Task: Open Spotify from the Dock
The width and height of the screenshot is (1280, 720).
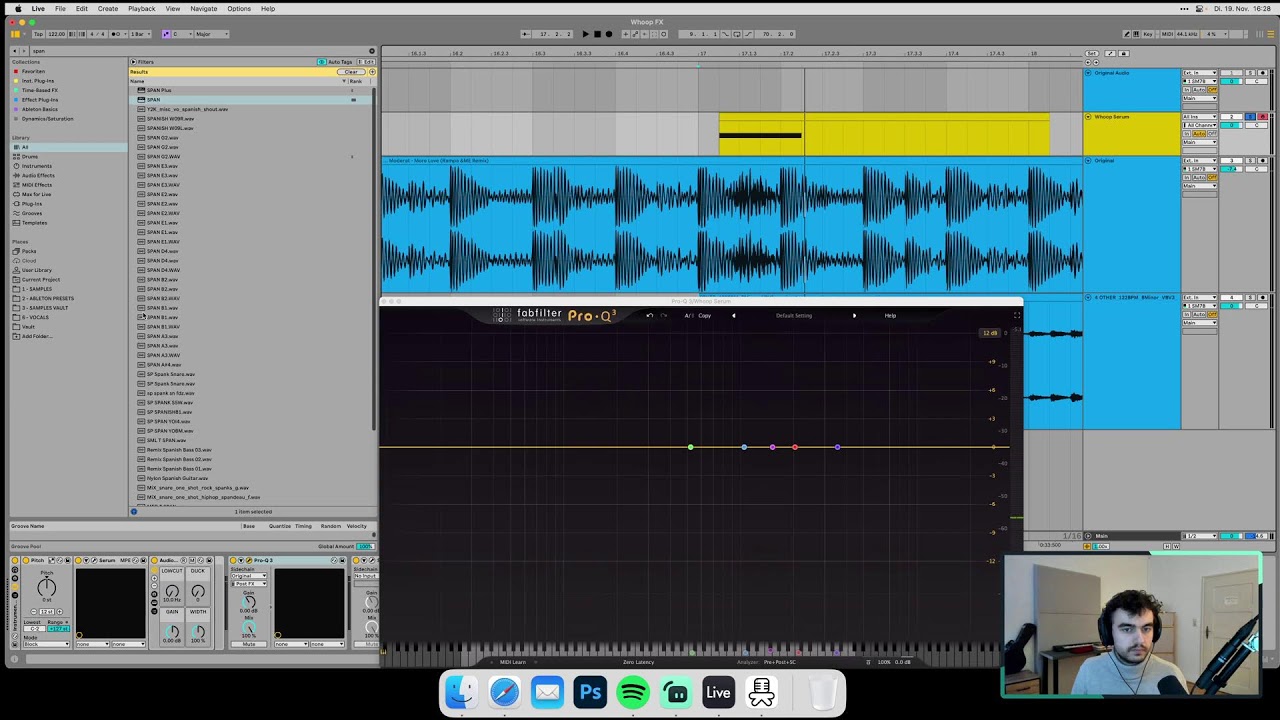Action: click(x=633, y=692)
